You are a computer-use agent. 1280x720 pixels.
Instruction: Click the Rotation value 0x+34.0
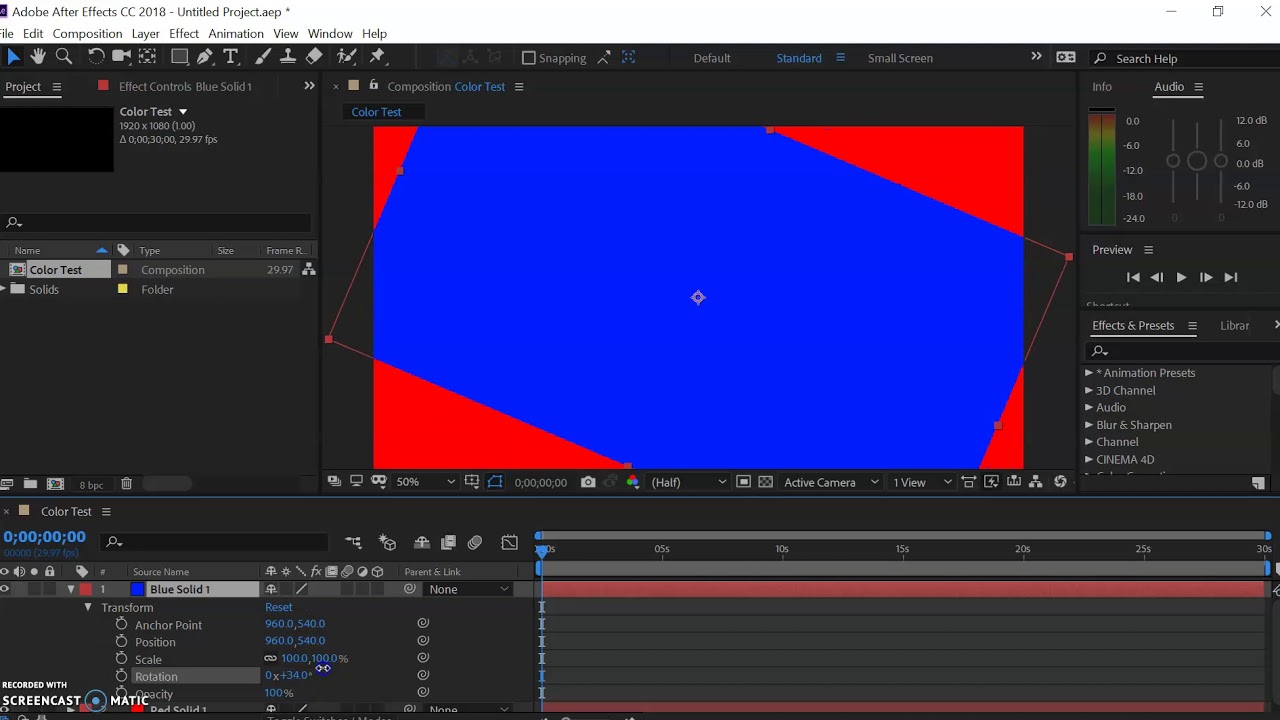coord(289,676)
